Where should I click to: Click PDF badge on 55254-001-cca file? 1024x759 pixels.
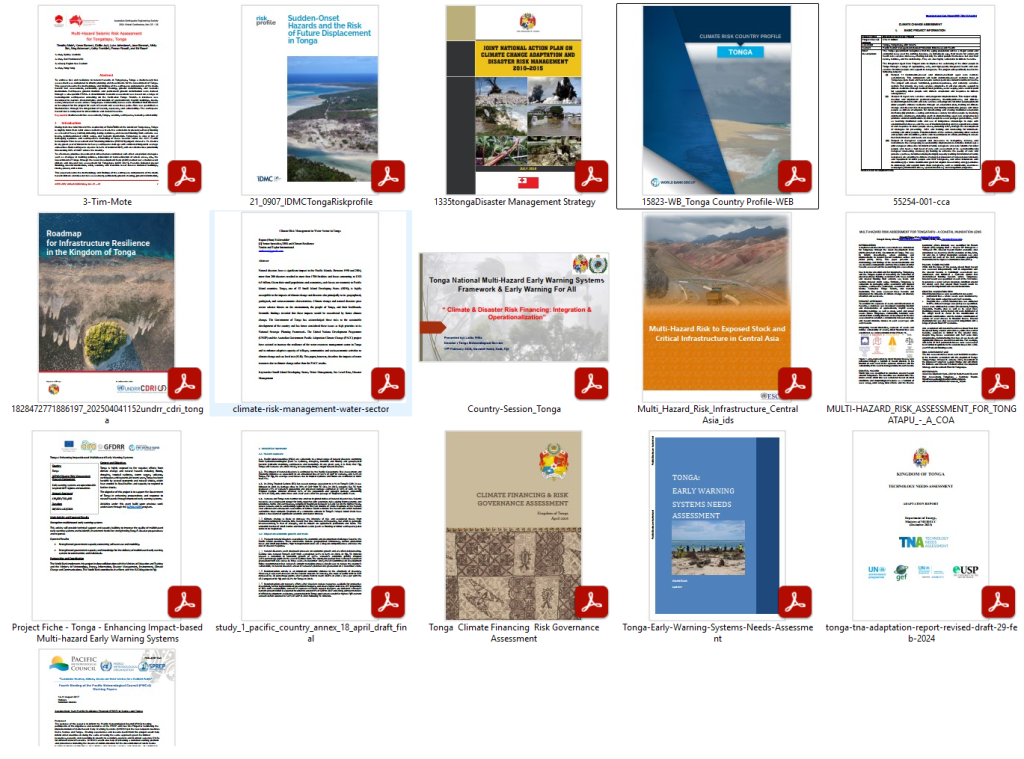[997, 177]
